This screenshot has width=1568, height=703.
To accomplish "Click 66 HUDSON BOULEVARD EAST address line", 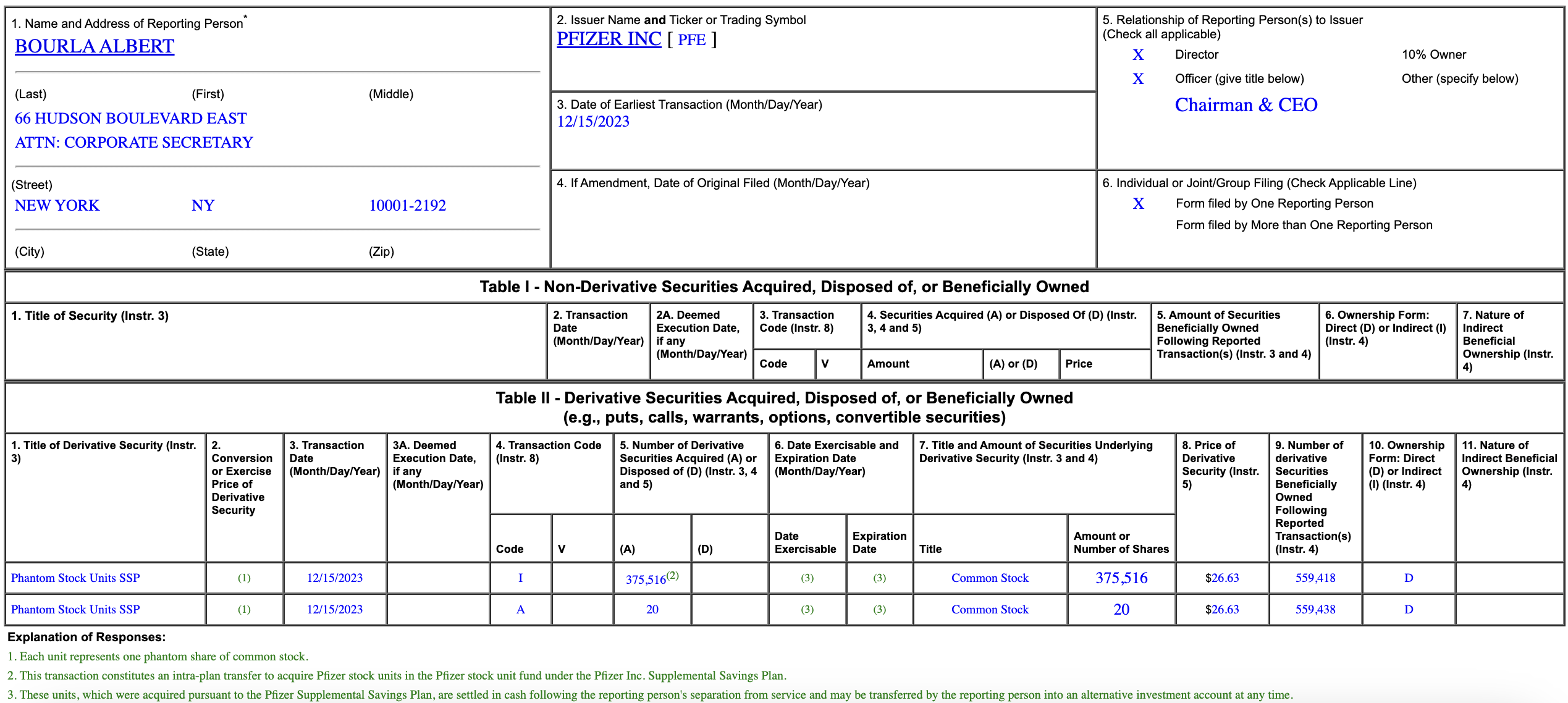I will (x=130, y=119).
